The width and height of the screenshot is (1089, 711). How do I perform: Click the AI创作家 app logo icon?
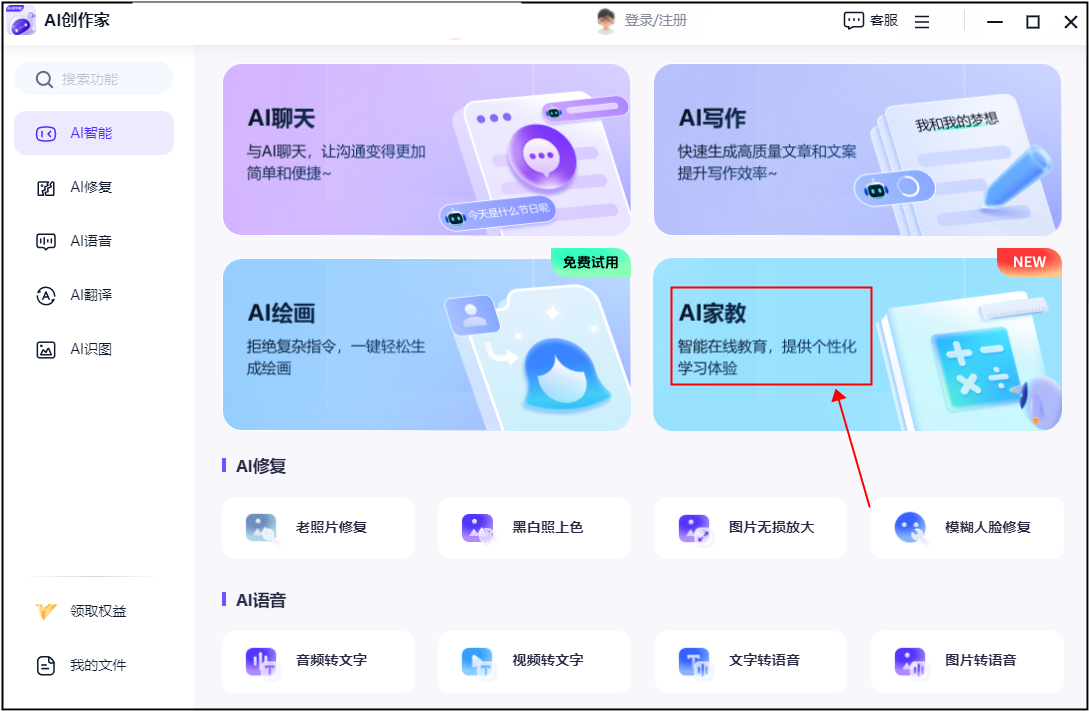tap(21, 21)
